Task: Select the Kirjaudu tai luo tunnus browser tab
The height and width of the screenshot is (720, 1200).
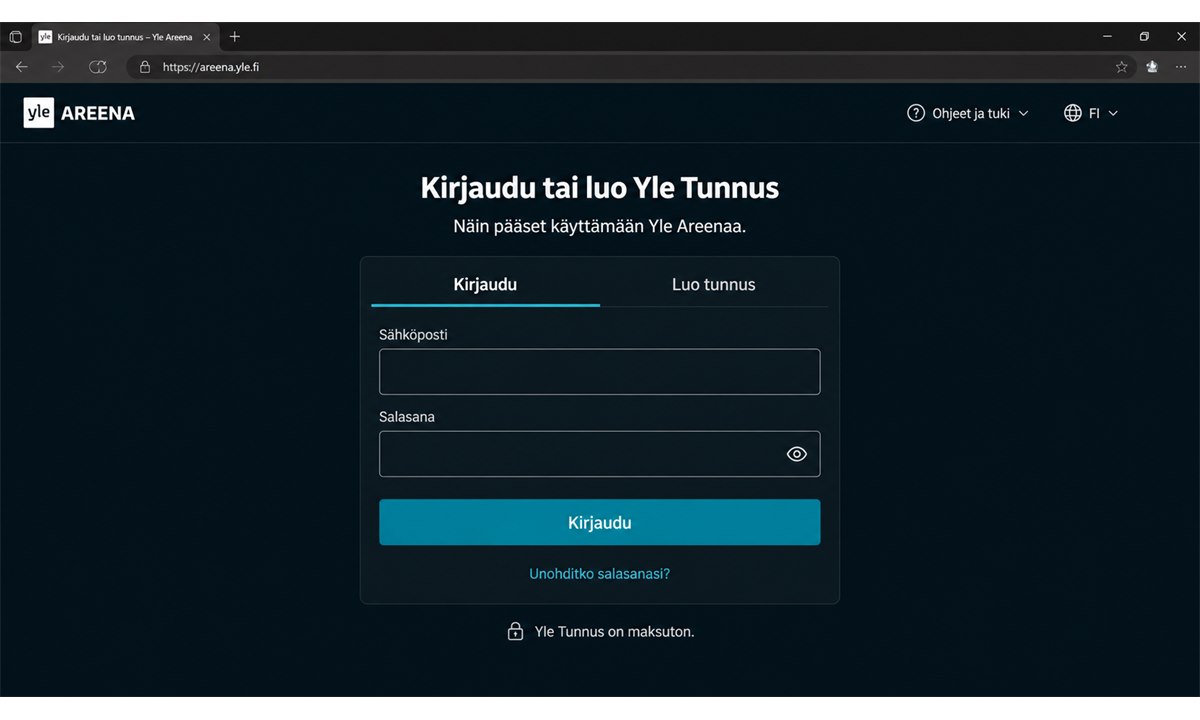Action: coord(124,37)
